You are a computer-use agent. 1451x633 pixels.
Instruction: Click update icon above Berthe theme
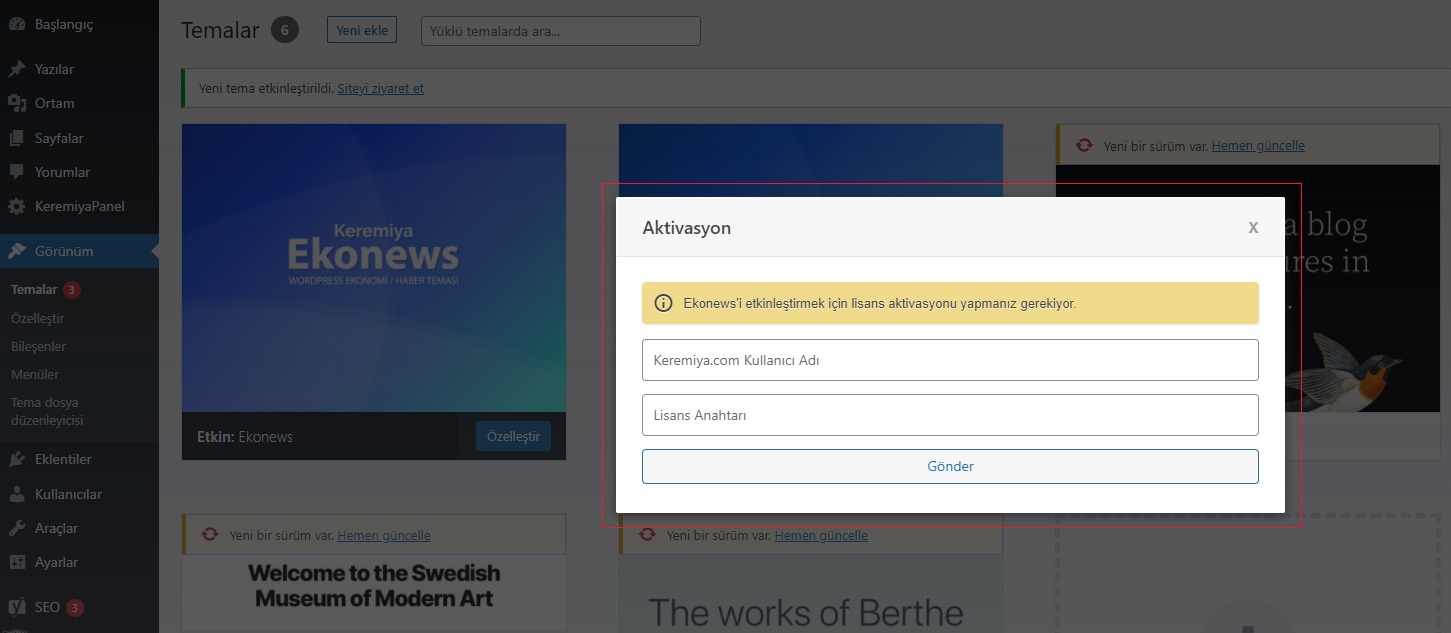point(647,535)
